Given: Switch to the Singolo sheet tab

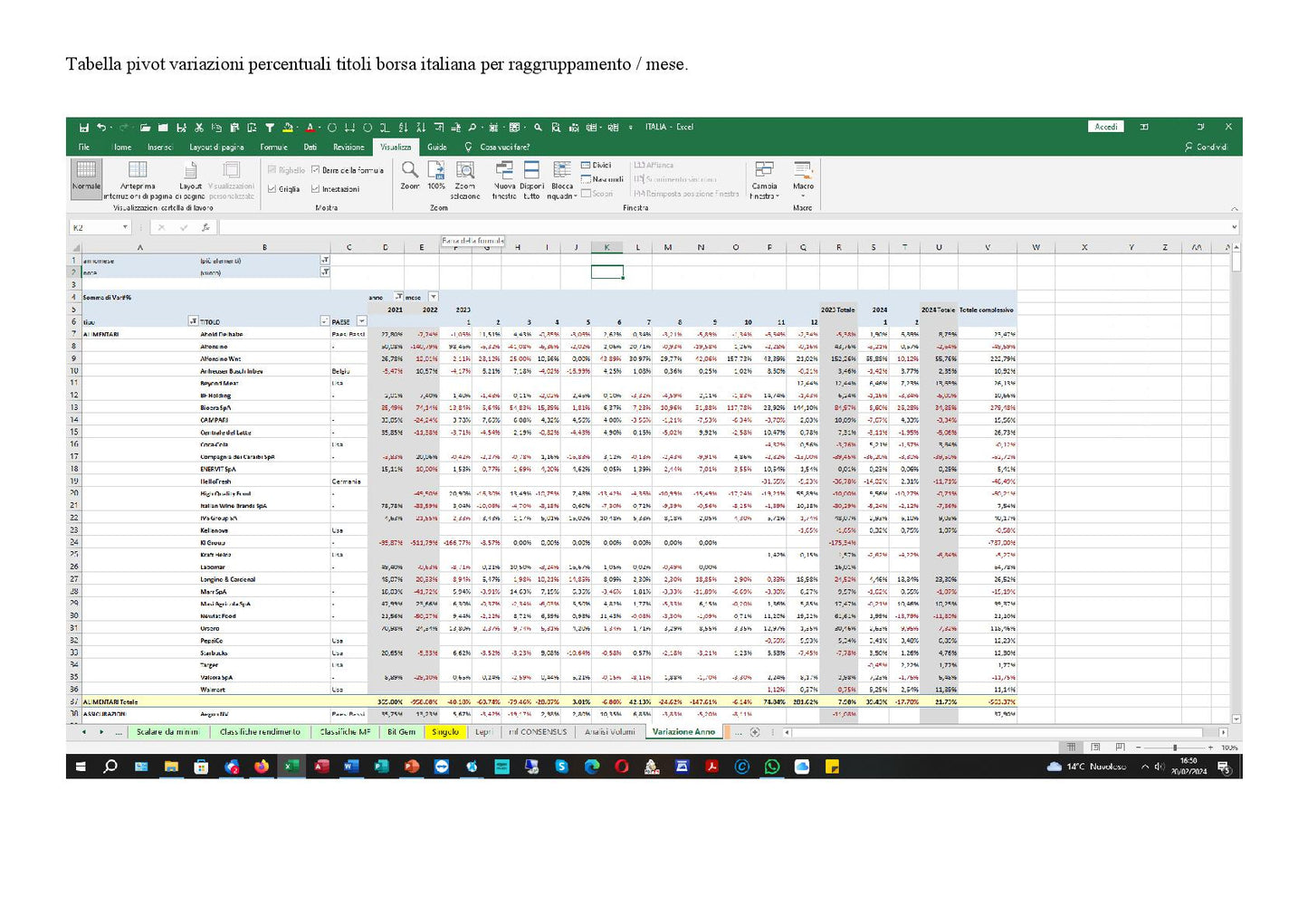Looking at the screenshot, I should (x=445, y=732).
